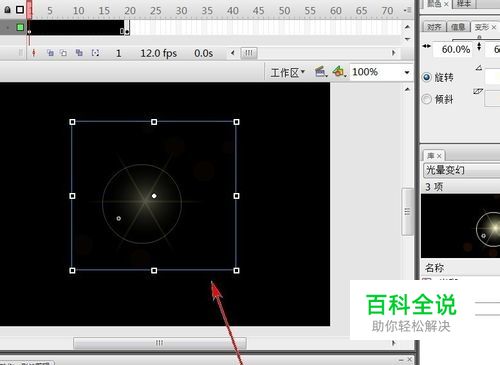500x365 pixels.
Task: Click the 60.0% width scale field
Action: coord(453,50)
